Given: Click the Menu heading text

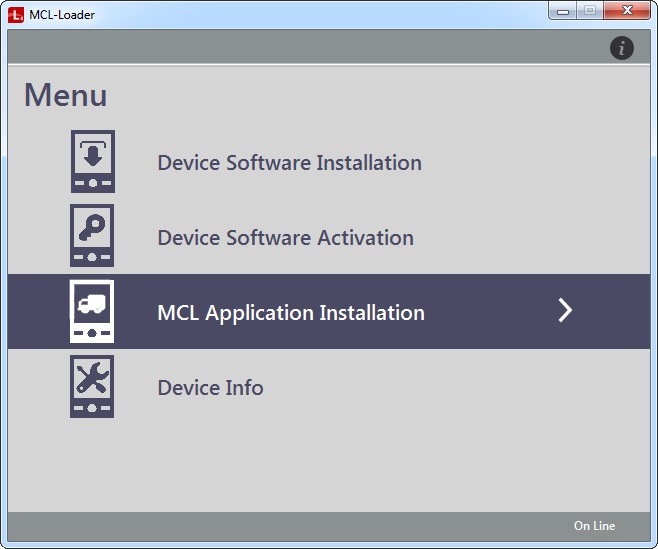Looking at the screenshot, I should [65, 95].
